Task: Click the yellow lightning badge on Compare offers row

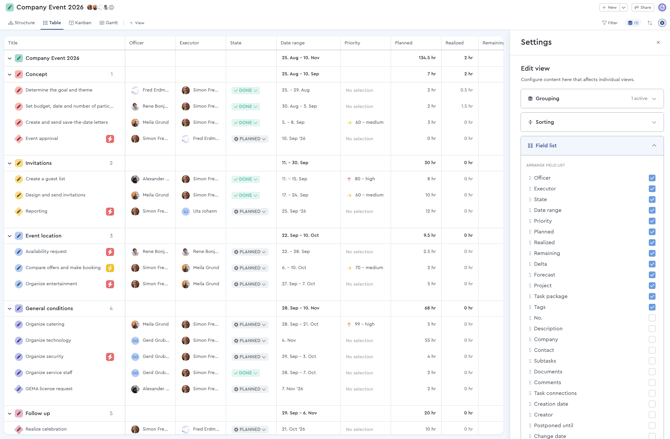Action: 110,268
